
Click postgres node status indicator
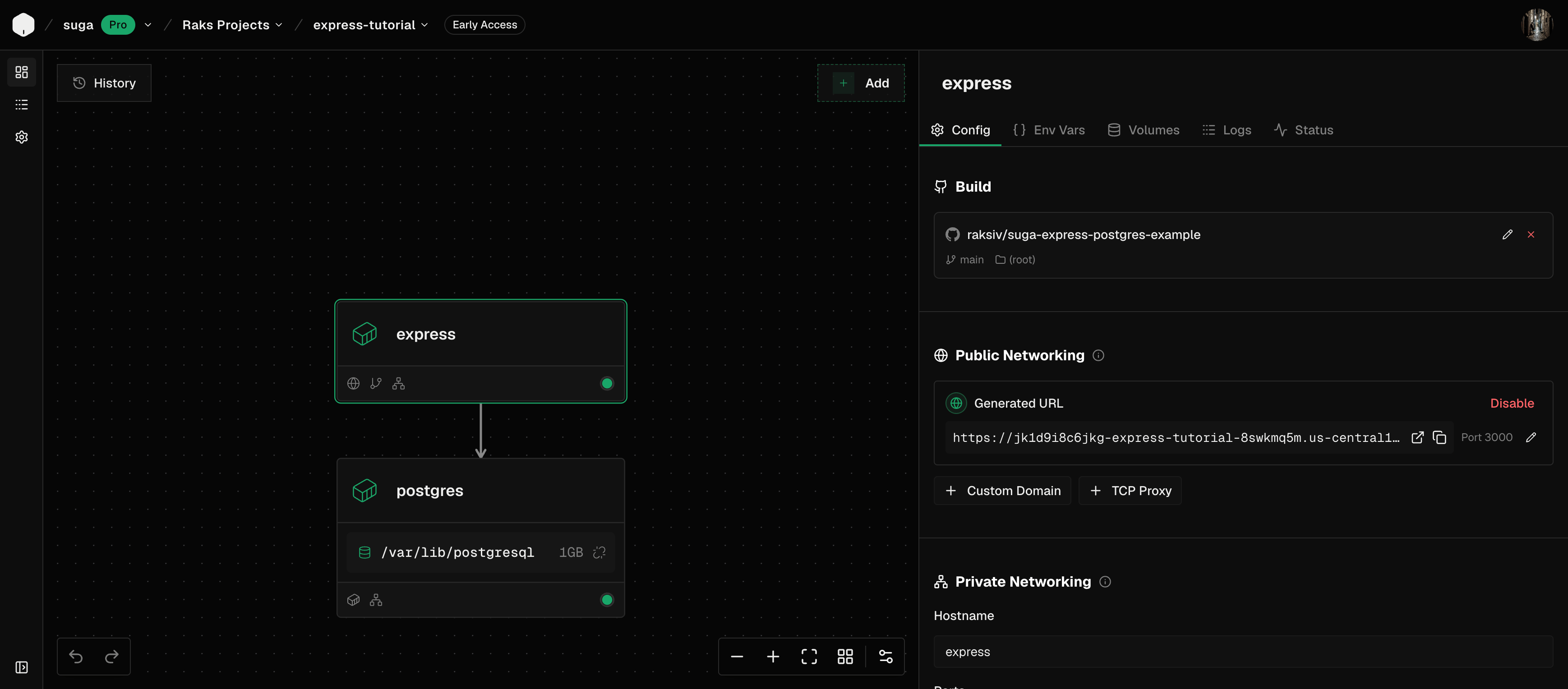click(606, 600)
